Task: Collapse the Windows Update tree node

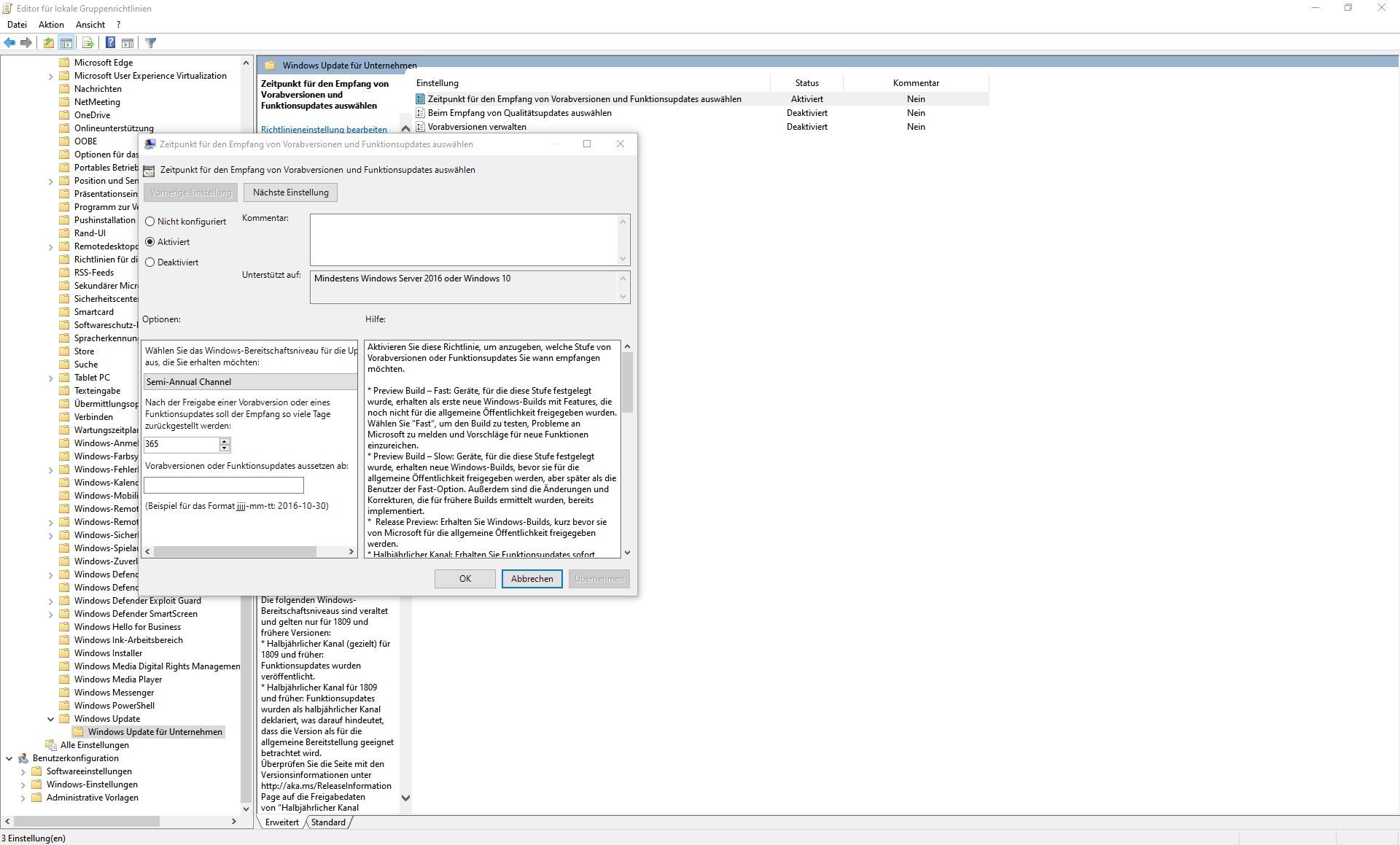Action: (x=50, y=719)
